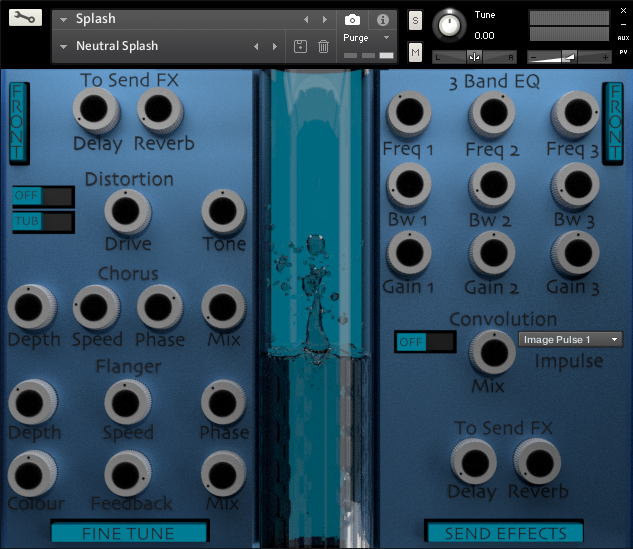
Task: Switch to the right FRONT panel tab
Action: pos(613,123)
